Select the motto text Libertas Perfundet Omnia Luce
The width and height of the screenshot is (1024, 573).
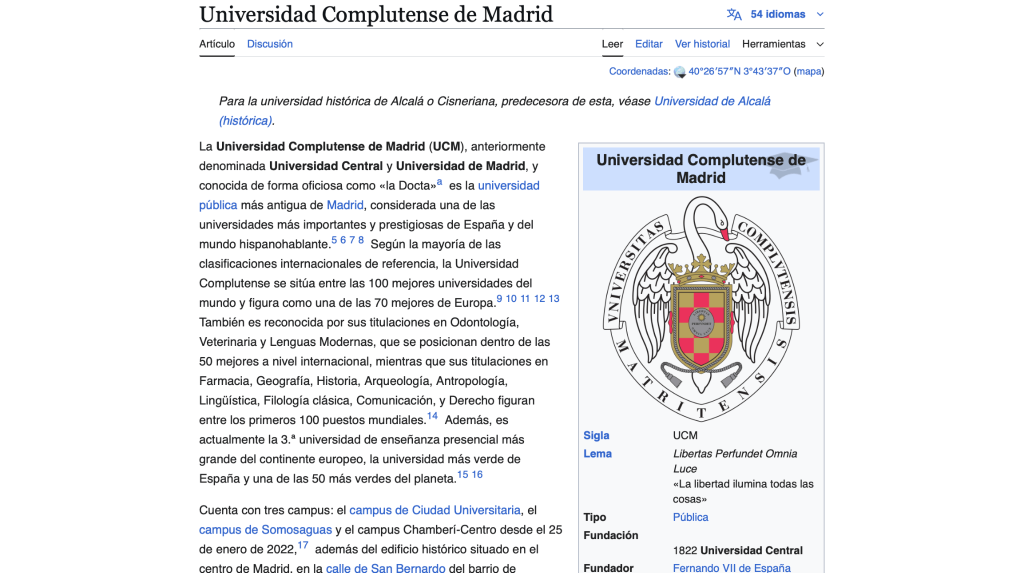click(735, 461)
